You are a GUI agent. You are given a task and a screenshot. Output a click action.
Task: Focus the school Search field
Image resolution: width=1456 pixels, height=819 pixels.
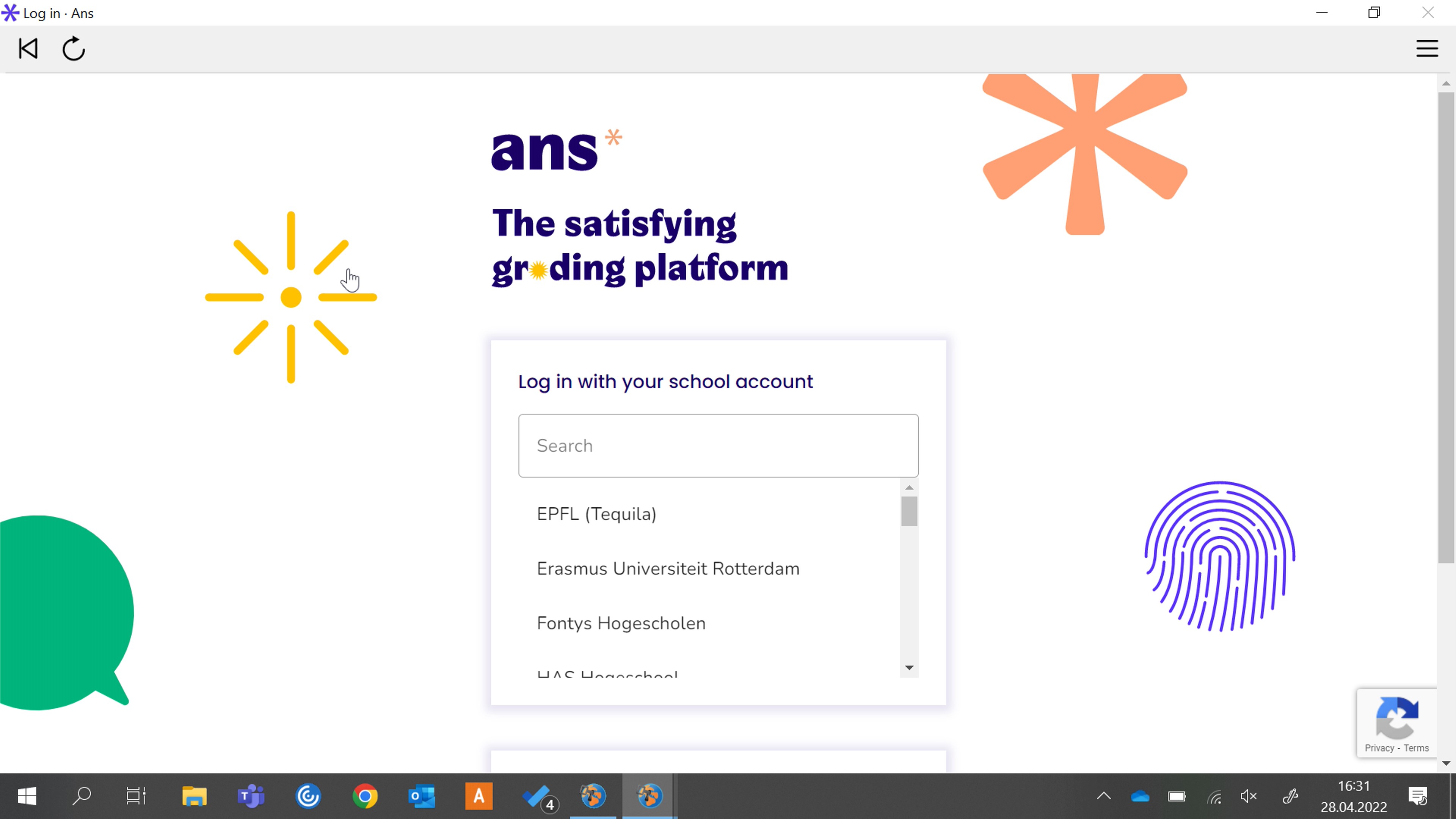tap(718, 446)
